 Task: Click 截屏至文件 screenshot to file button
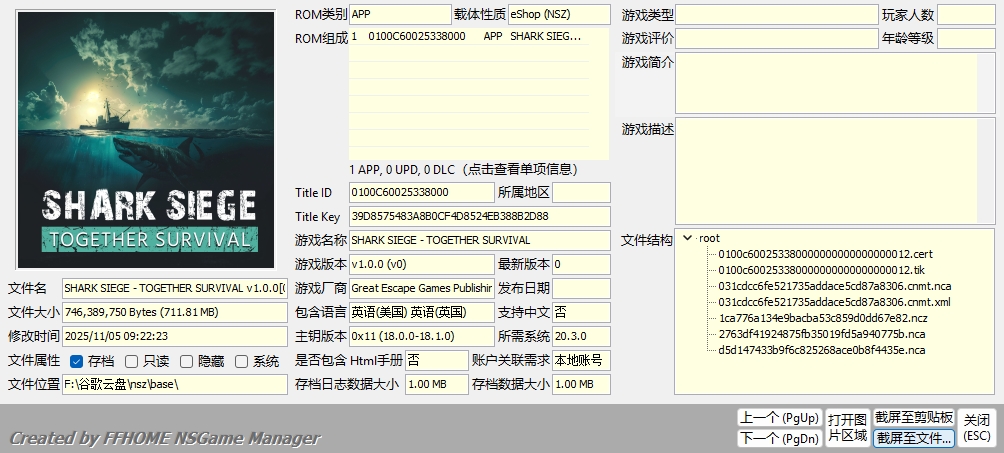tap(913, 438)
